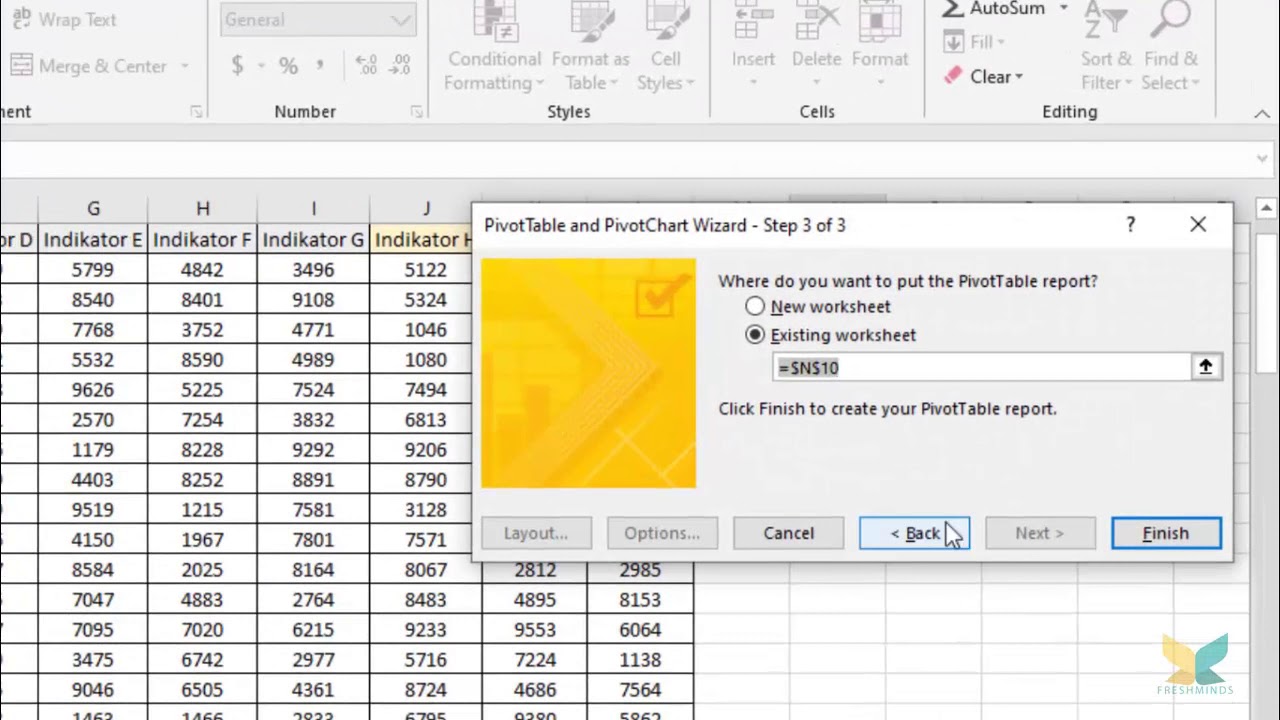1280x720 pixels.
Task: Click the Finish button
Action: click(1166, 533)
